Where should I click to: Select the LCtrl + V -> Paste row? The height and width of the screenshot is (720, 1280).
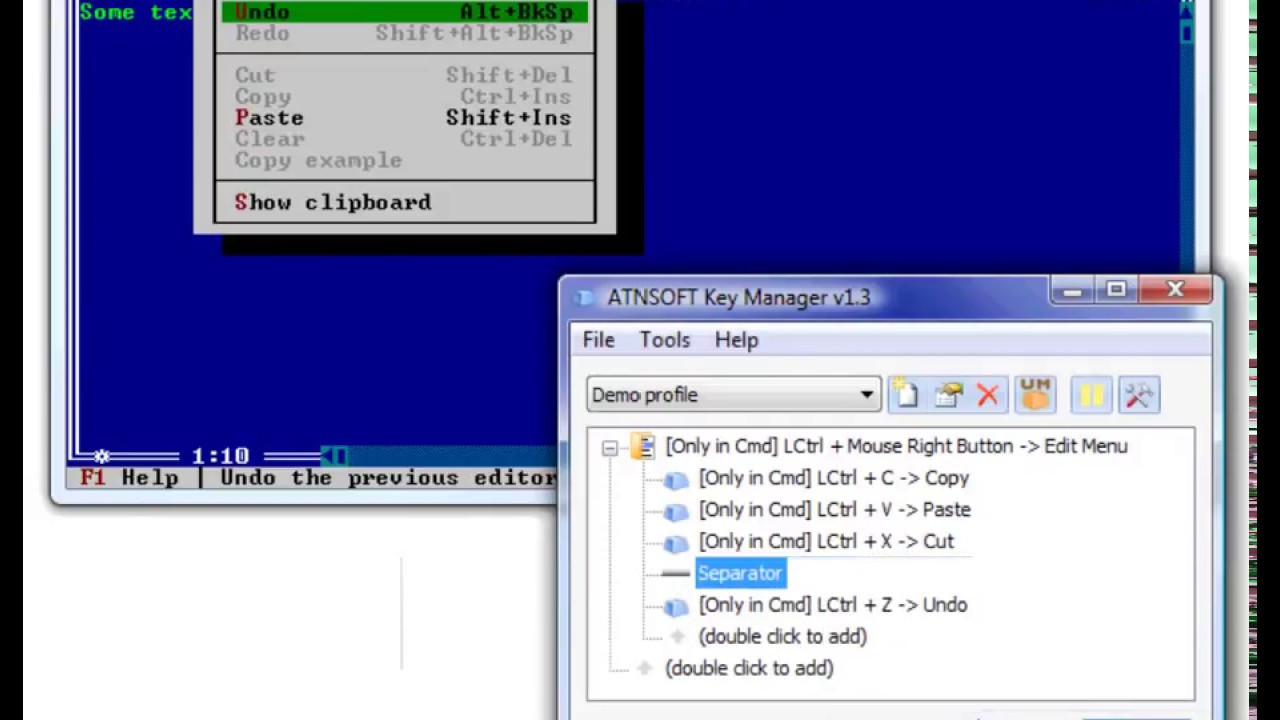coord(834,510)
